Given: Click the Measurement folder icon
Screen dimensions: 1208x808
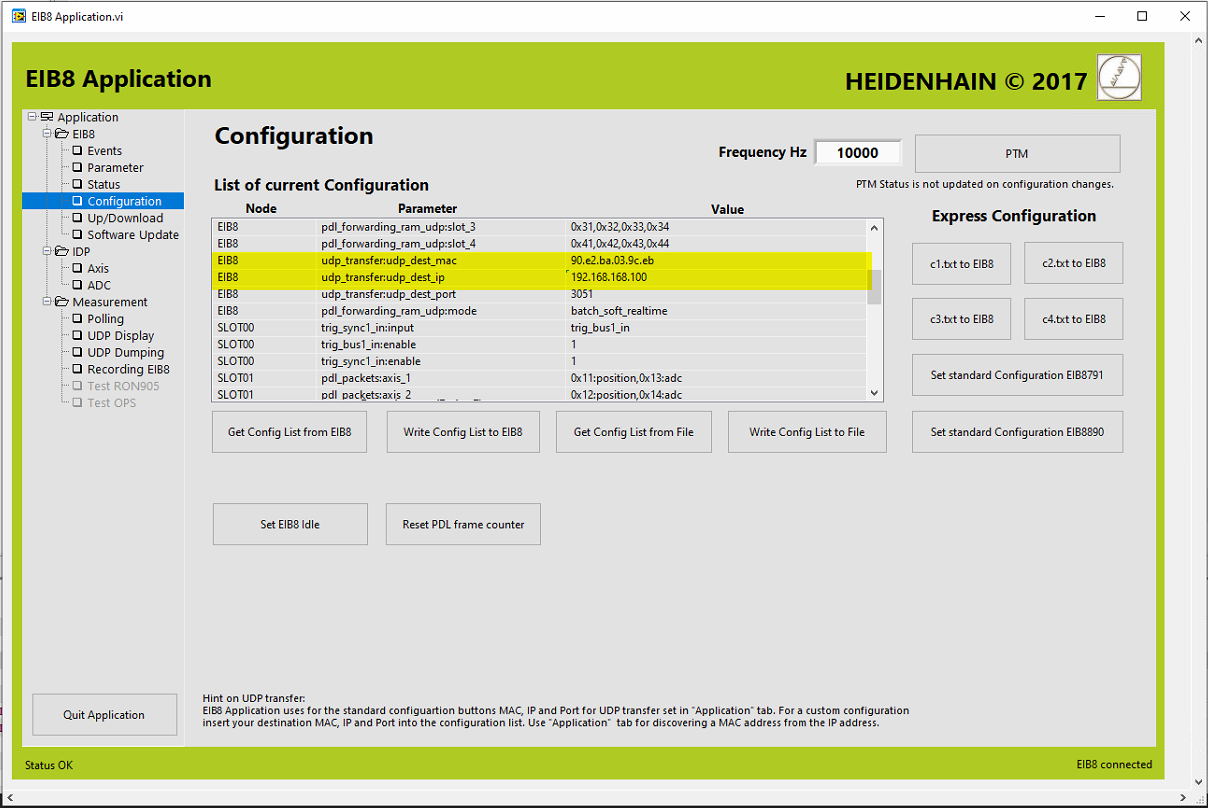Looking at the screenshot, I should click(62, 302).
